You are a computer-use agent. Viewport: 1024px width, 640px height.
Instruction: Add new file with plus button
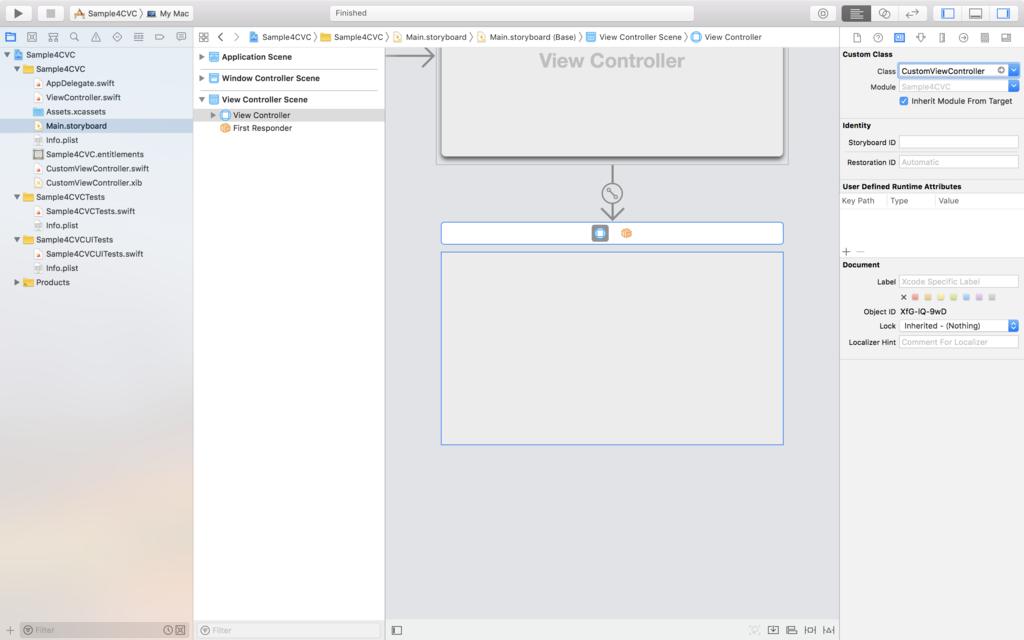click(x=10, y=630)
